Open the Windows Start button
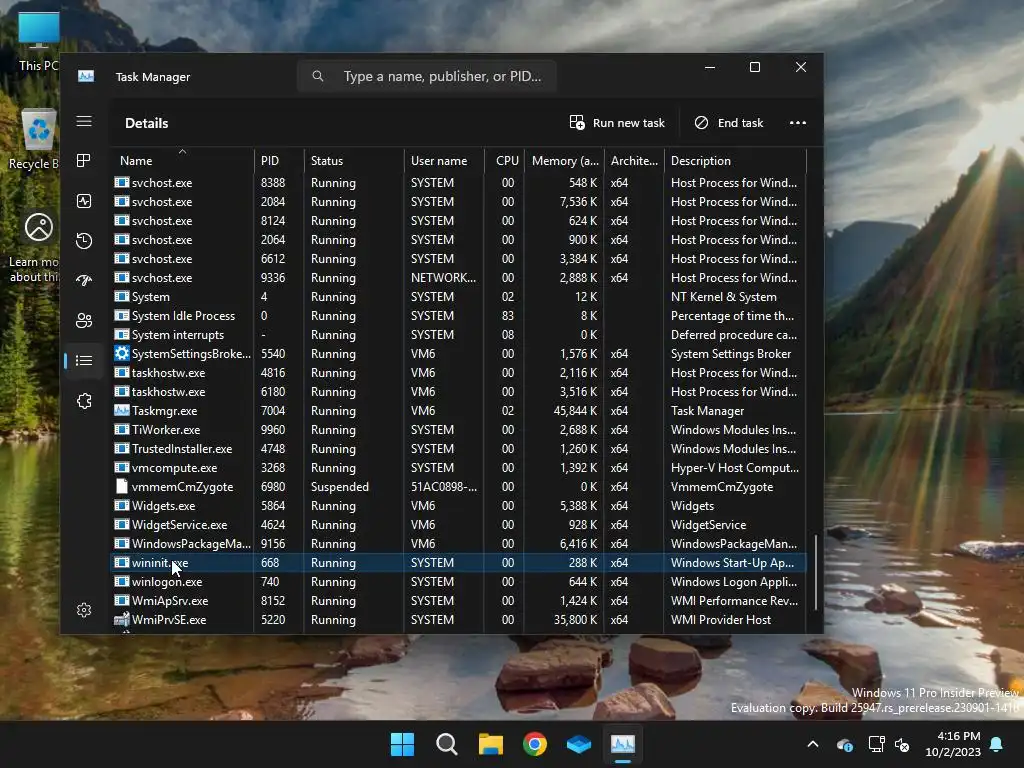This screenshot has height=768, width=1024. pyautogui.click(x=402, y=744)
